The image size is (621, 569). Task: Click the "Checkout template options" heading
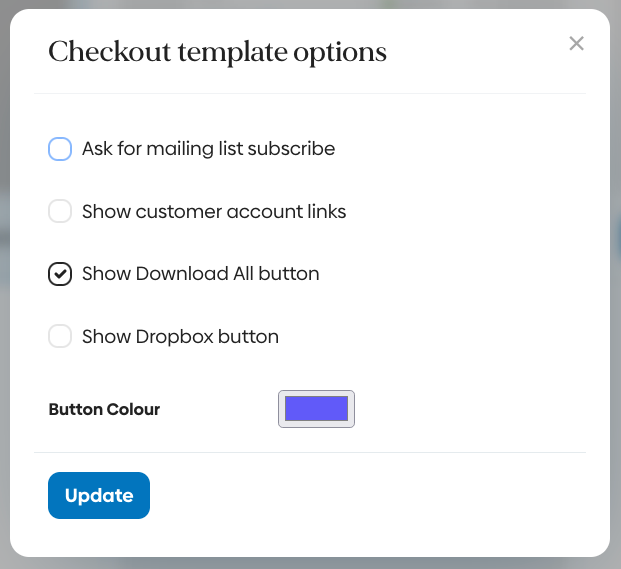(x=217, y=52)
